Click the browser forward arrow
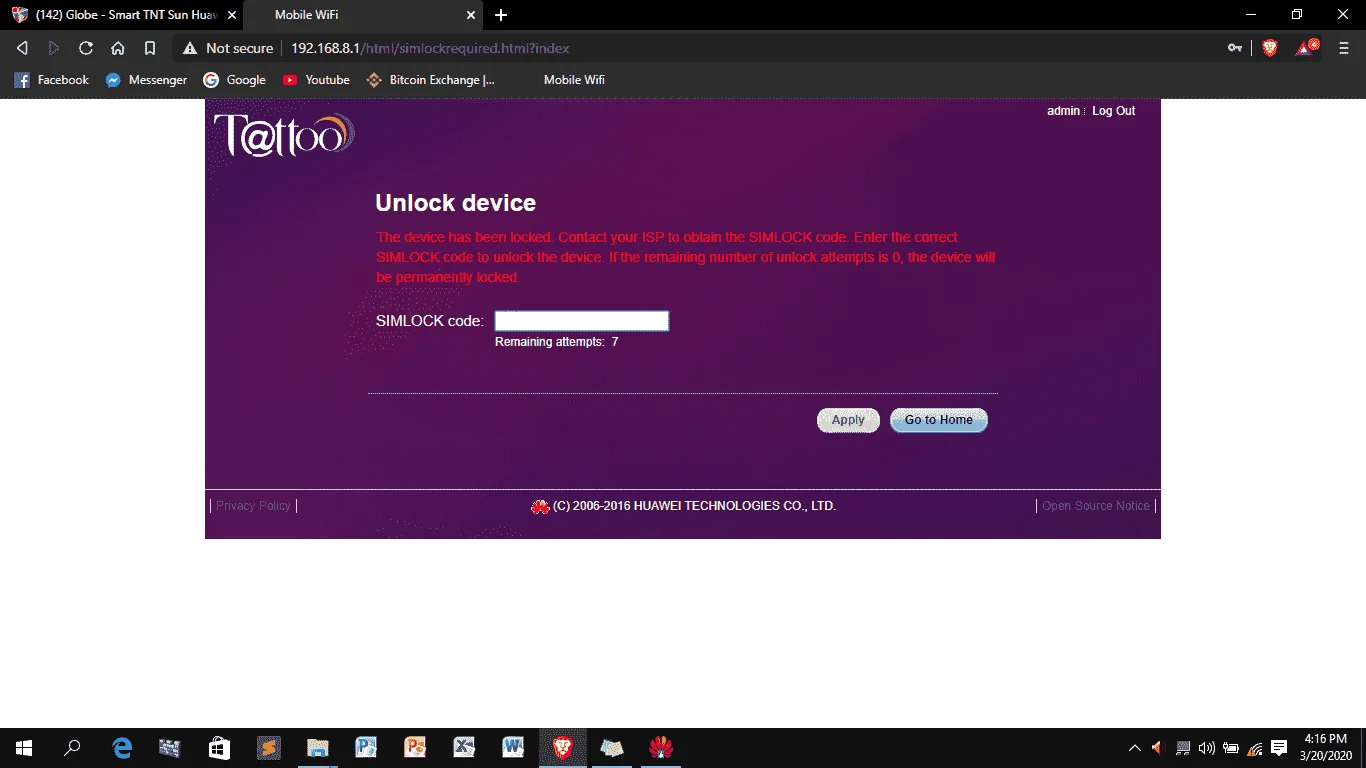The width and height of the screenshot is (1366, 768). click(x=54, y=48)
